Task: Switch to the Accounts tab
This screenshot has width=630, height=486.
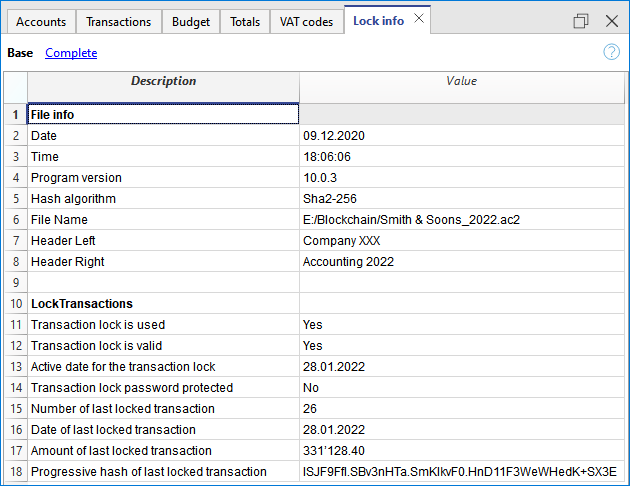Action: point(41,21)
